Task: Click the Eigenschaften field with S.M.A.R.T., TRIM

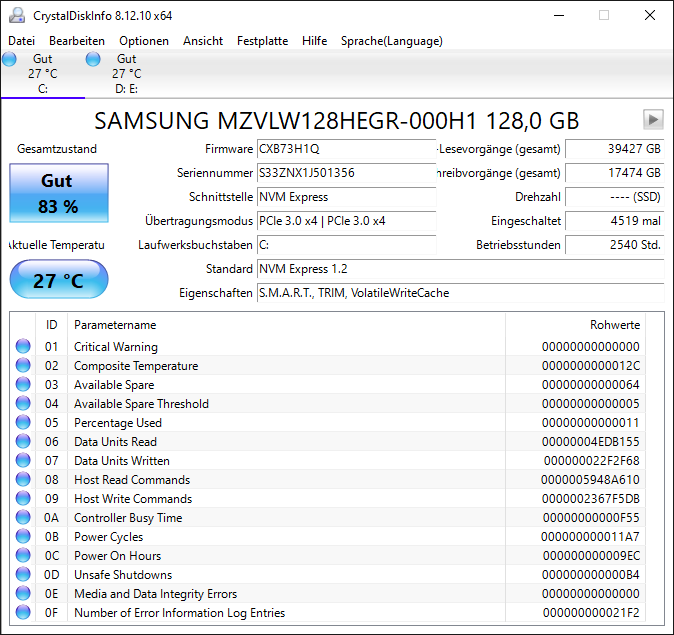Action: click(461, 293)
